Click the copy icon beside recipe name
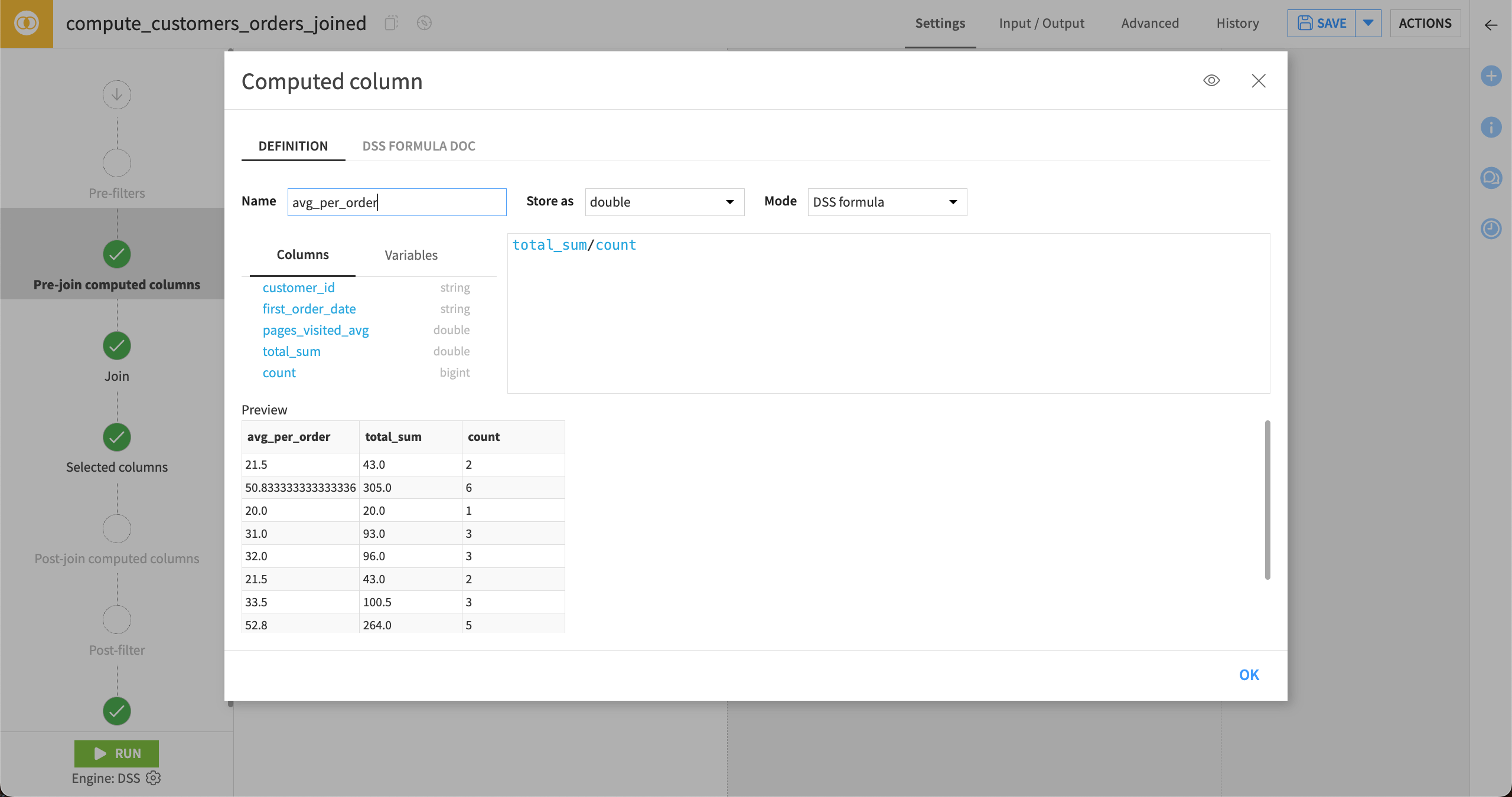 pos(391,23)
